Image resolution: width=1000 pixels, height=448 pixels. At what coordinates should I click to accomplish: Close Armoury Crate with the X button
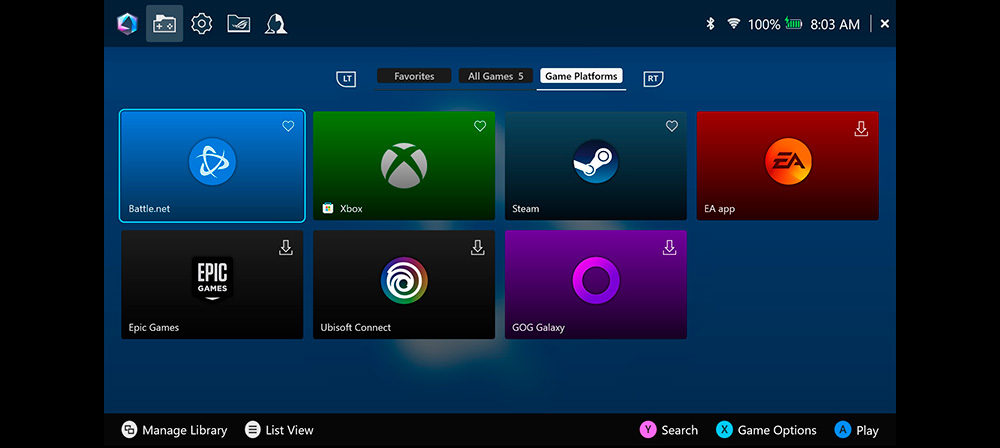click(885, 24)
